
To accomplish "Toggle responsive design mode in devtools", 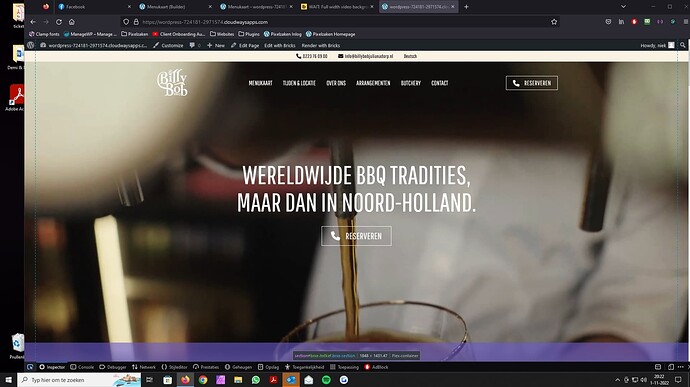I will (671, 367).
